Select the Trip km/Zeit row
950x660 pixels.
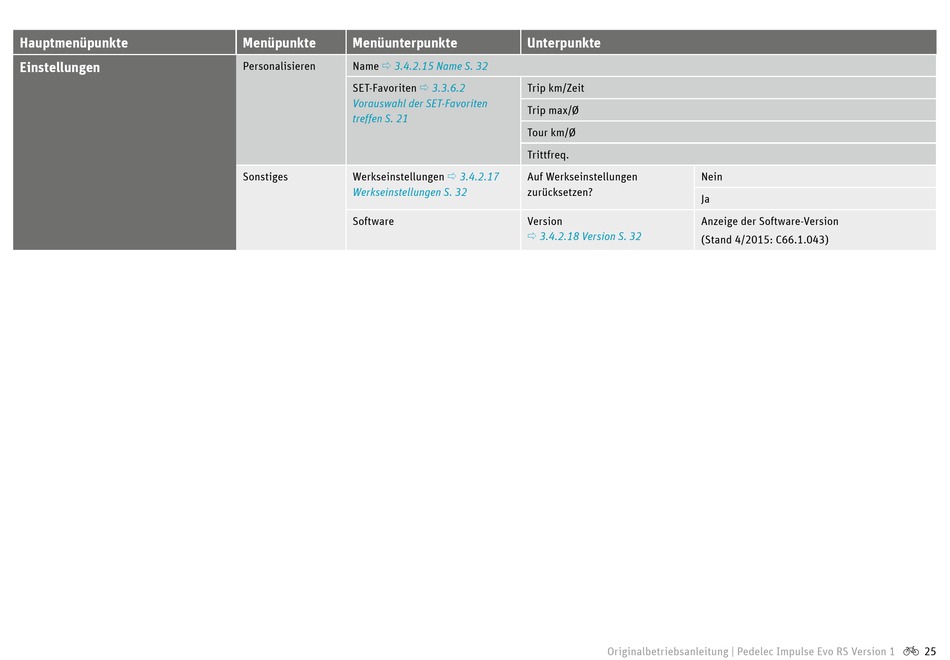(x=556, y=88)
